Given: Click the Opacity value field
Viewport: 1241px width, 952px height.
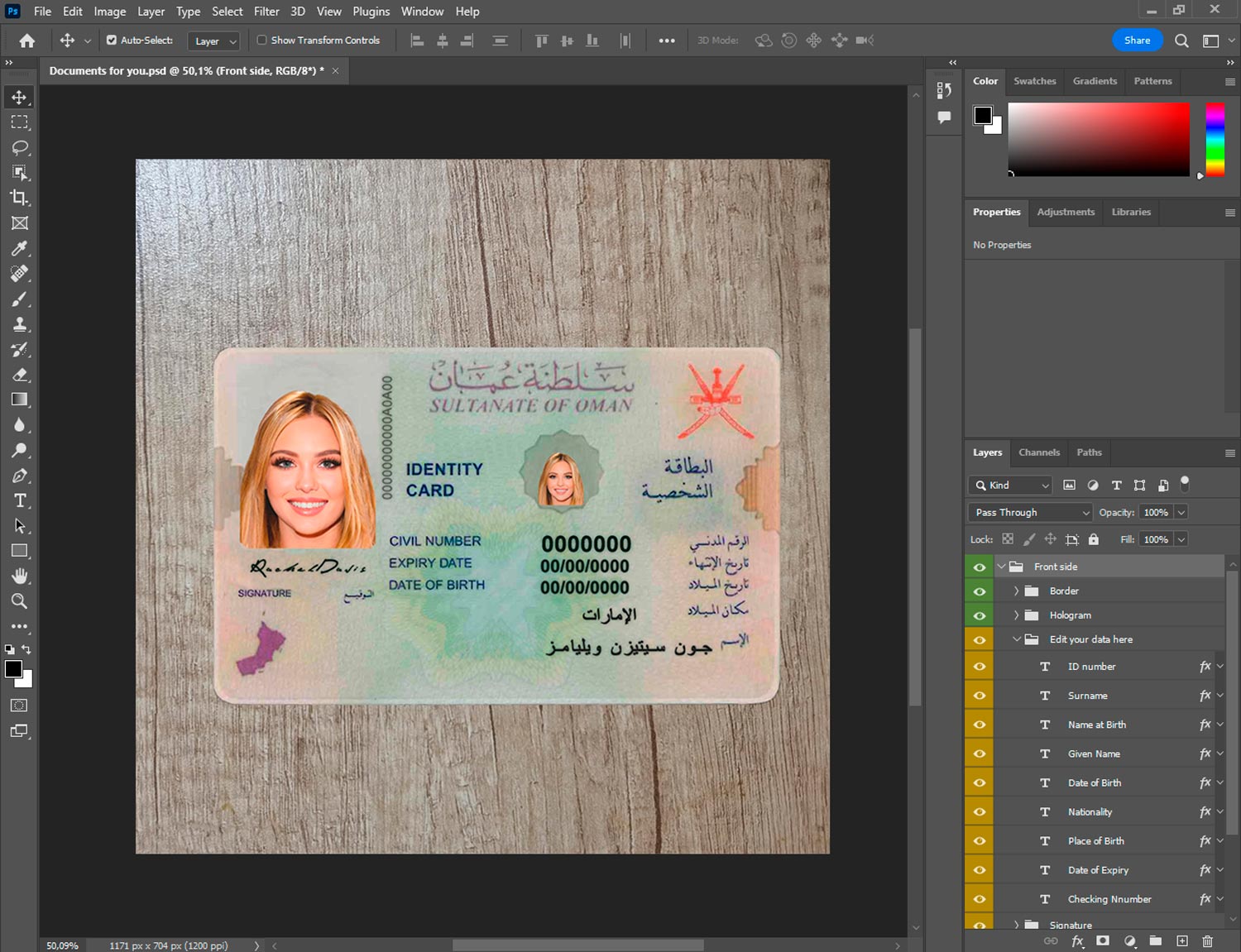Looking at the screenshot, I should [1156, 513].
